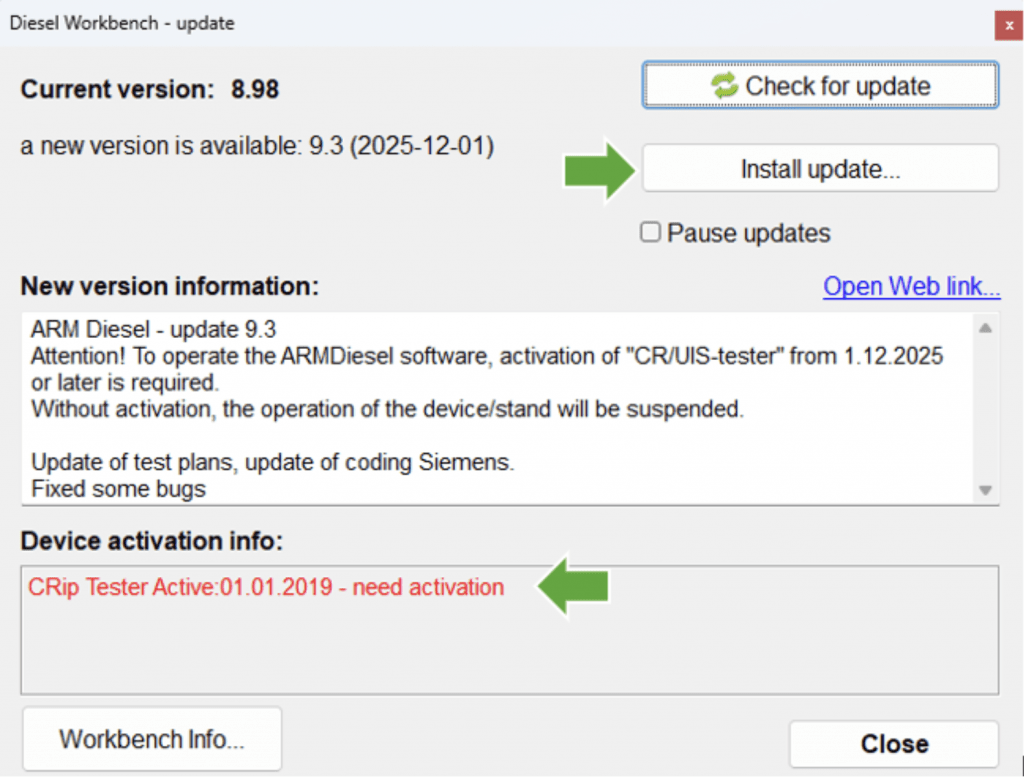Click the Current version 8.98 text
The height and width of the screenshot is (777, 1024).
point(150,89)
